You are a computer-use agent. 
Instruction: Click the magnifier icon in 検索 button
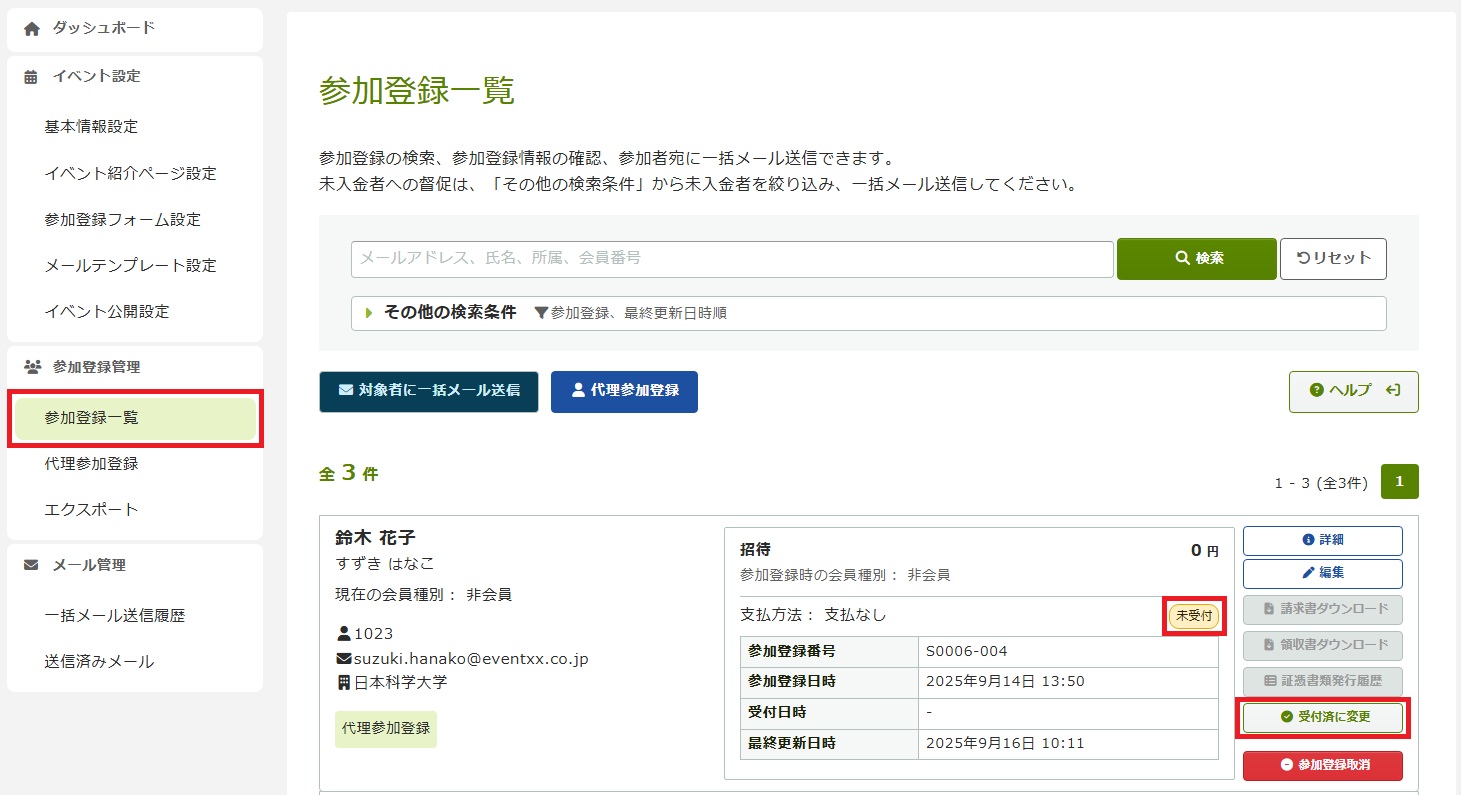pyautogui.click(x=1182, y=258)
